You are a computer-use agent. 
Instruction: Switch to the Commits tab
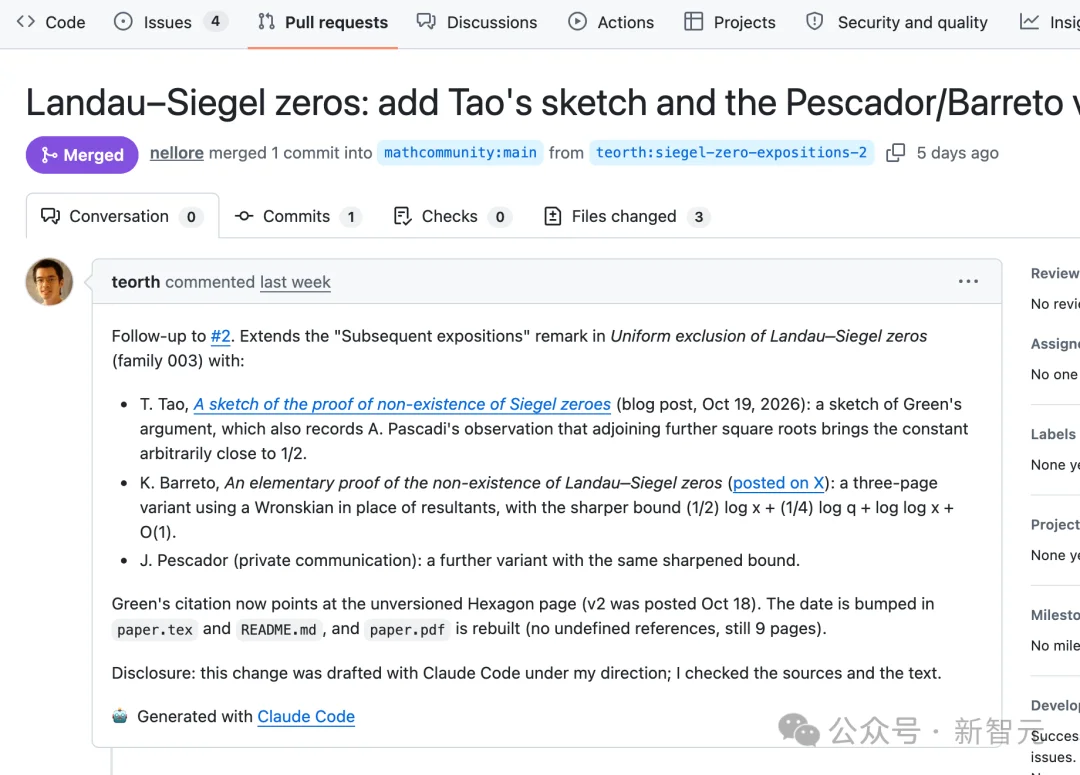pos(298,216)
